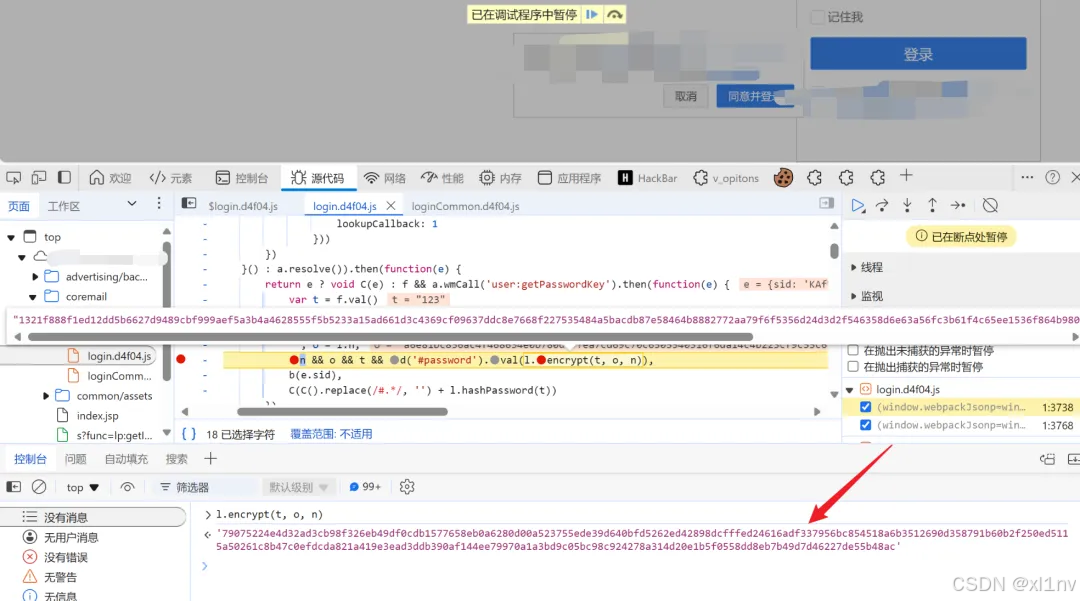1080x601 pixels.
Task: Check the 记住我 checkbox
Action: coord(817,17)
